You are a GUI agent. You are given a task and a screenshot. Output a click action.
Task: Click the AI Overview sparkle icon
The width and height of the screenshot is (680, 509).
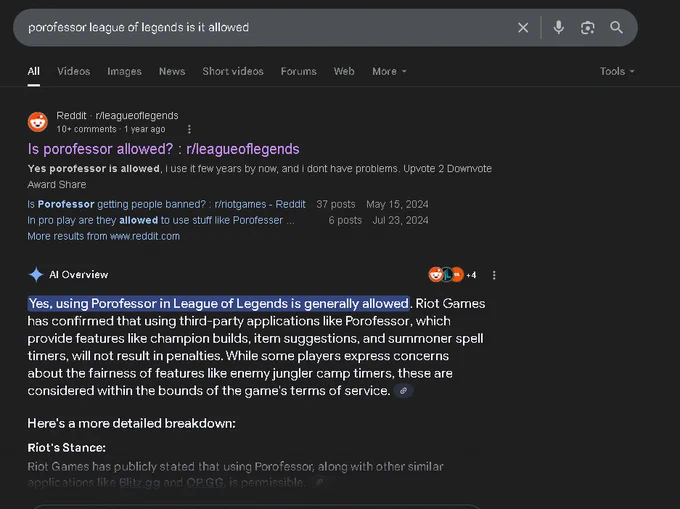36,274
